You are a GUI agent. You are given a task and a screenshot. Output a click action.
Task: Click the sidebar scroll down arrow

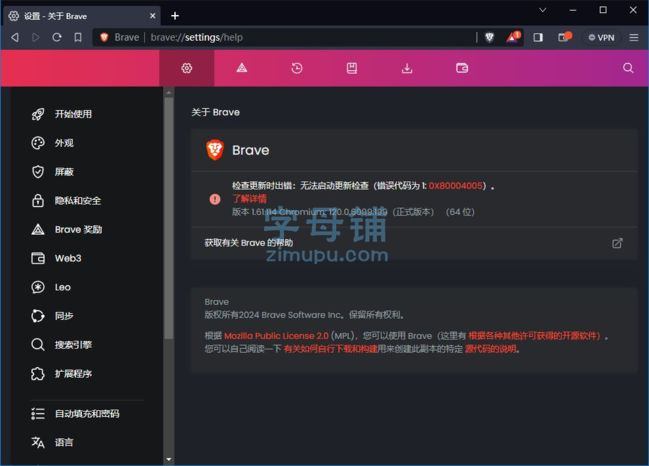click(168, 459)
